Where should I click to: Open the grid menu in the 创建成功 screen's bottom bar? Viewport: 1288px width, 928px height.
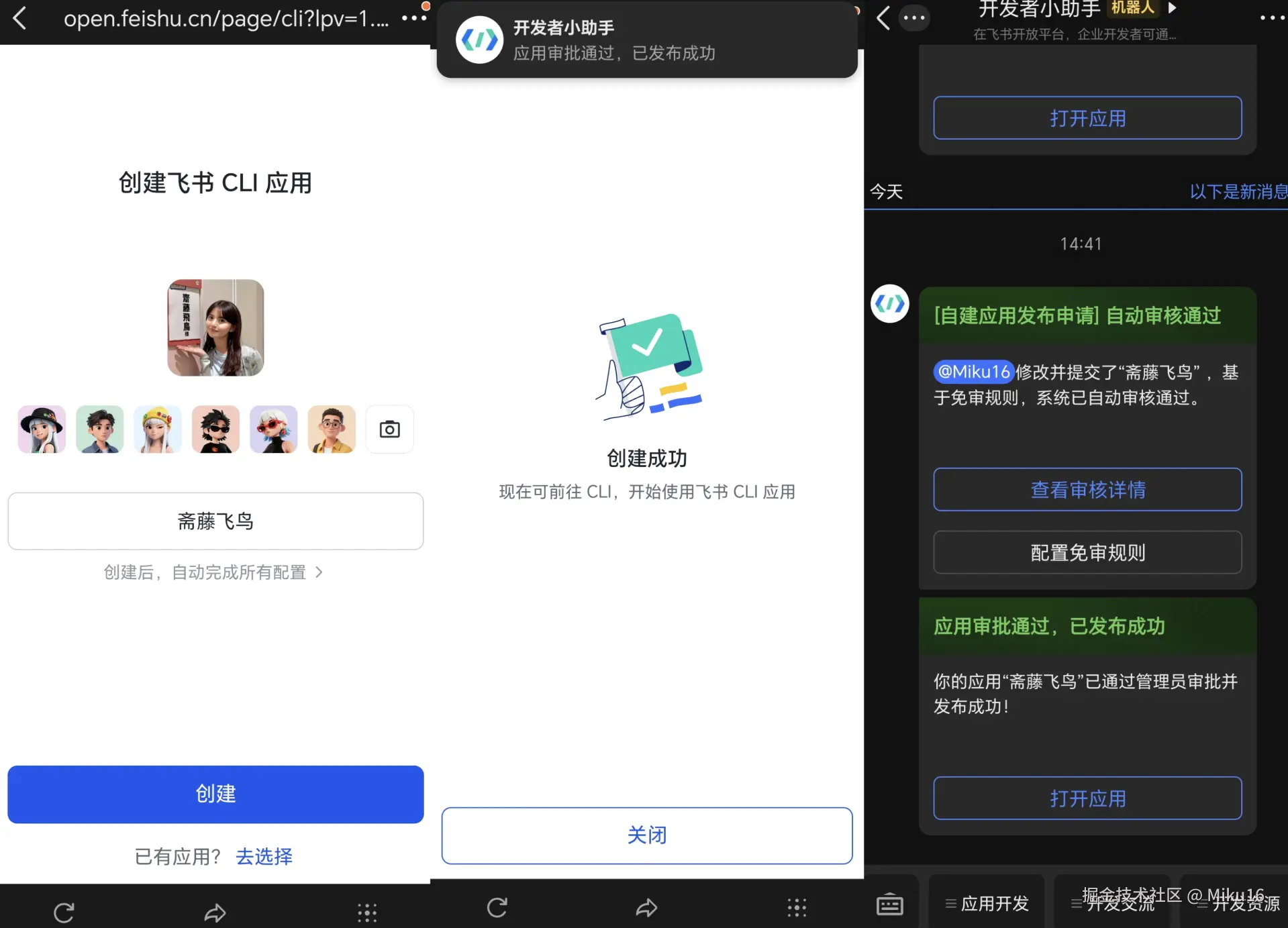point(797,908)
